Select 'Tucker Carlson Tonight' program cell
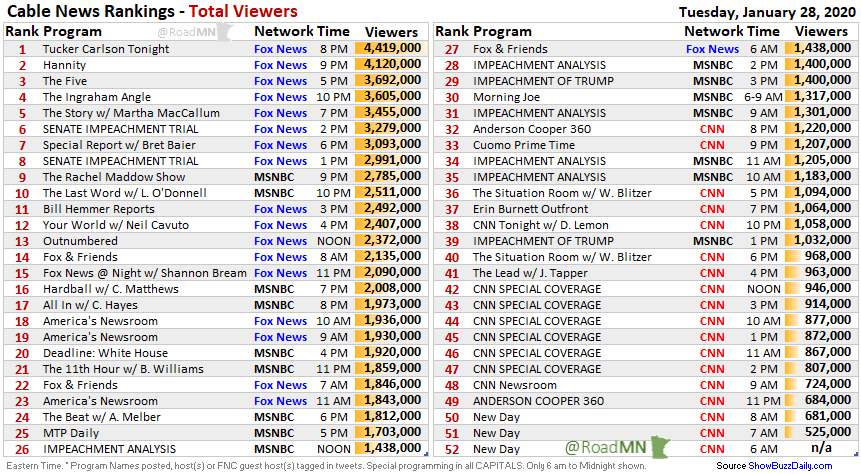Screen dimensions: 861x474 (x=106, y=49)
